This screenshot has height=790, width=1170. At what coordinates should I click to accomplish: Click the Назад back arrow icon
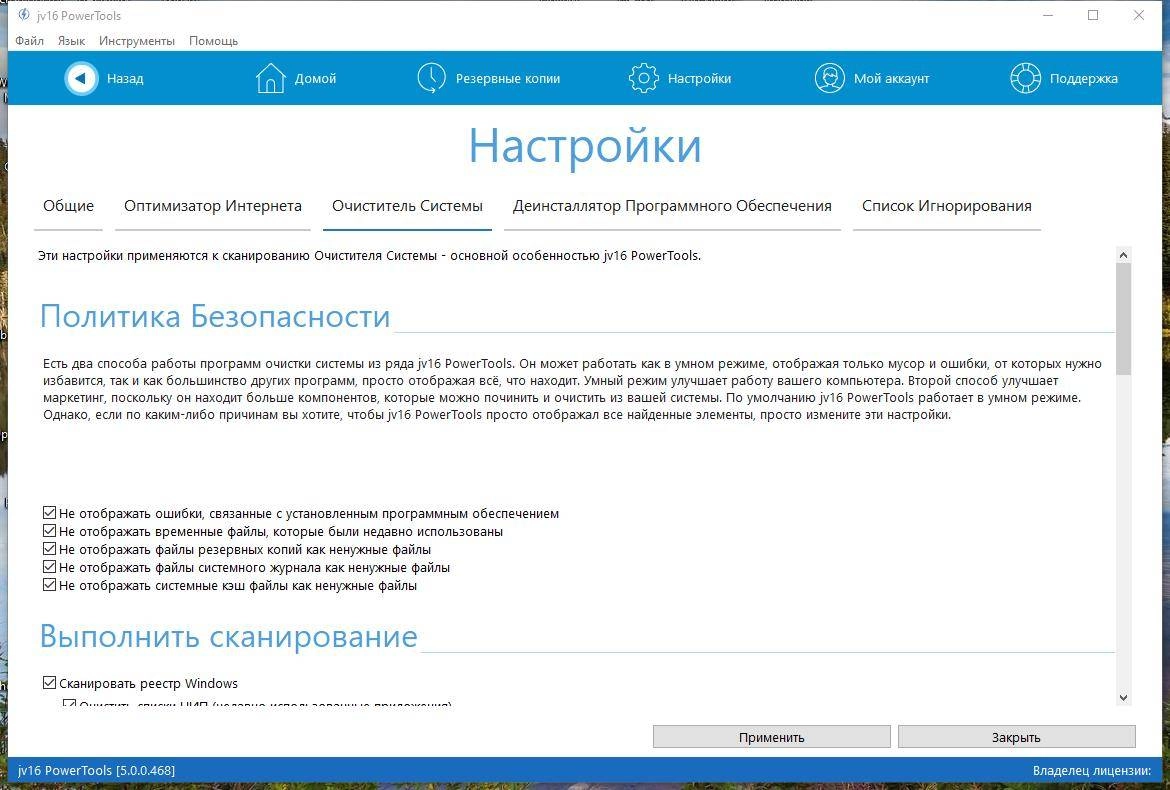(x=81, y=78)
